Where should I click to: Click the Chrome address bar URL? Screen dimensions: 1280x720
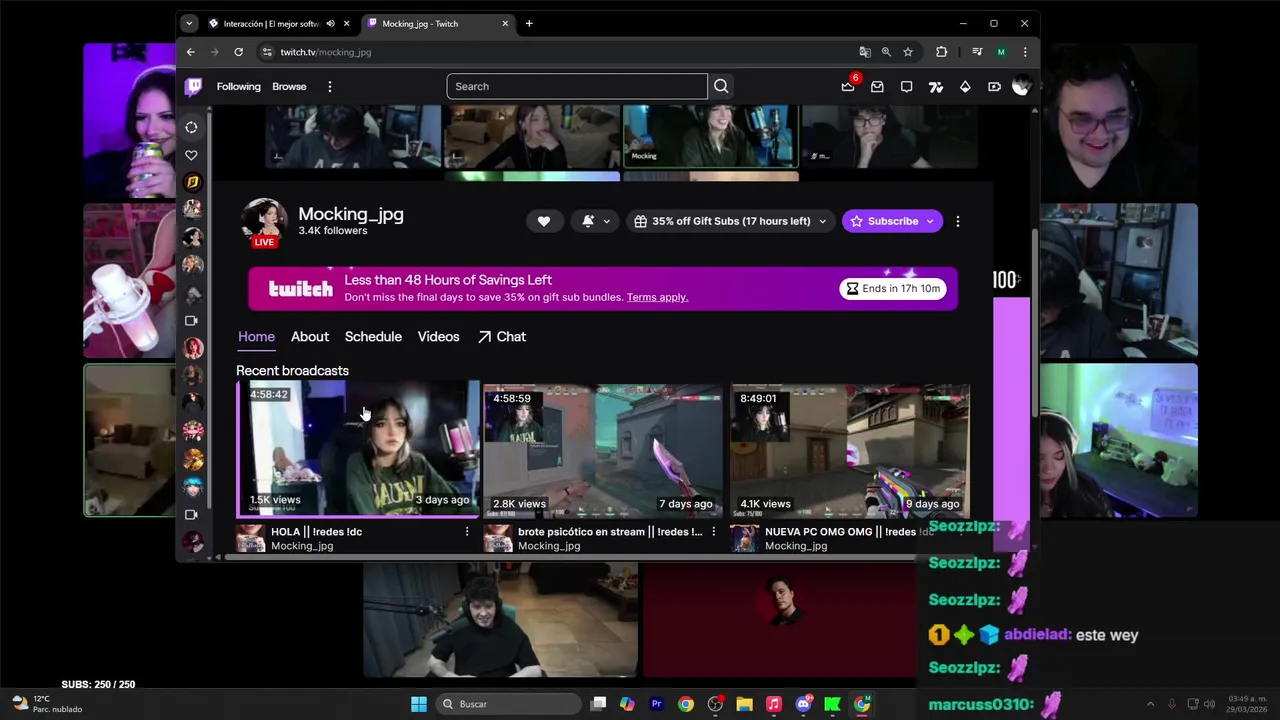click(325, 52)
